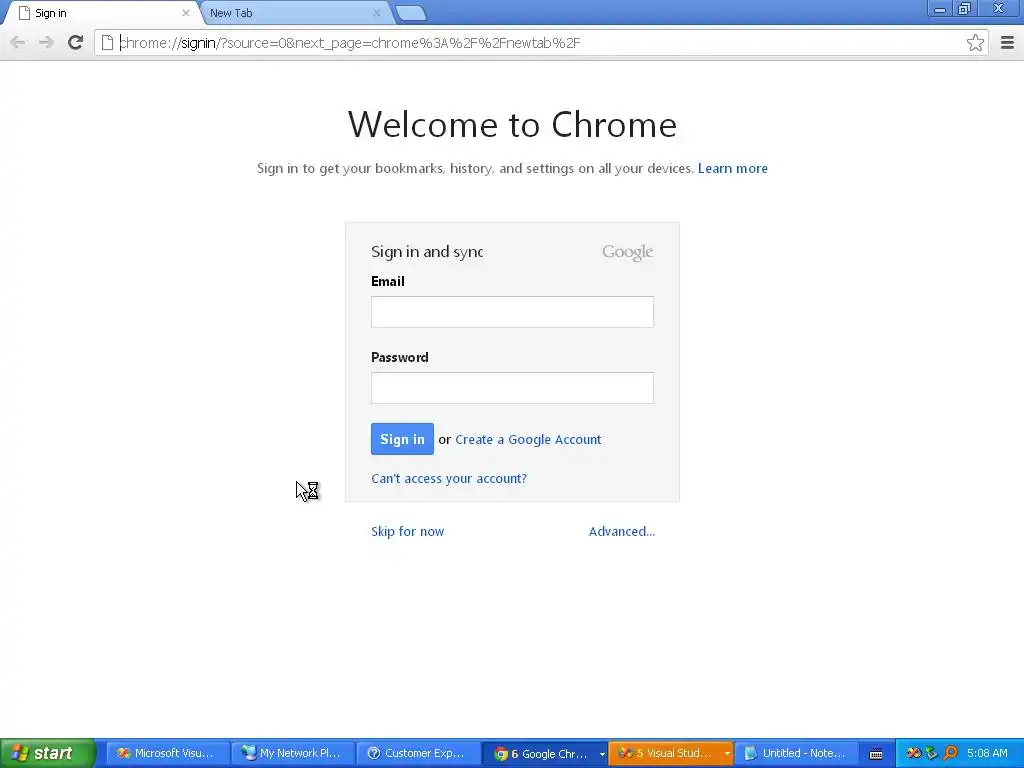Screen dimensions: 1024x768
Task: Click the 5:08 AM clock
Action: click(987, 753)
